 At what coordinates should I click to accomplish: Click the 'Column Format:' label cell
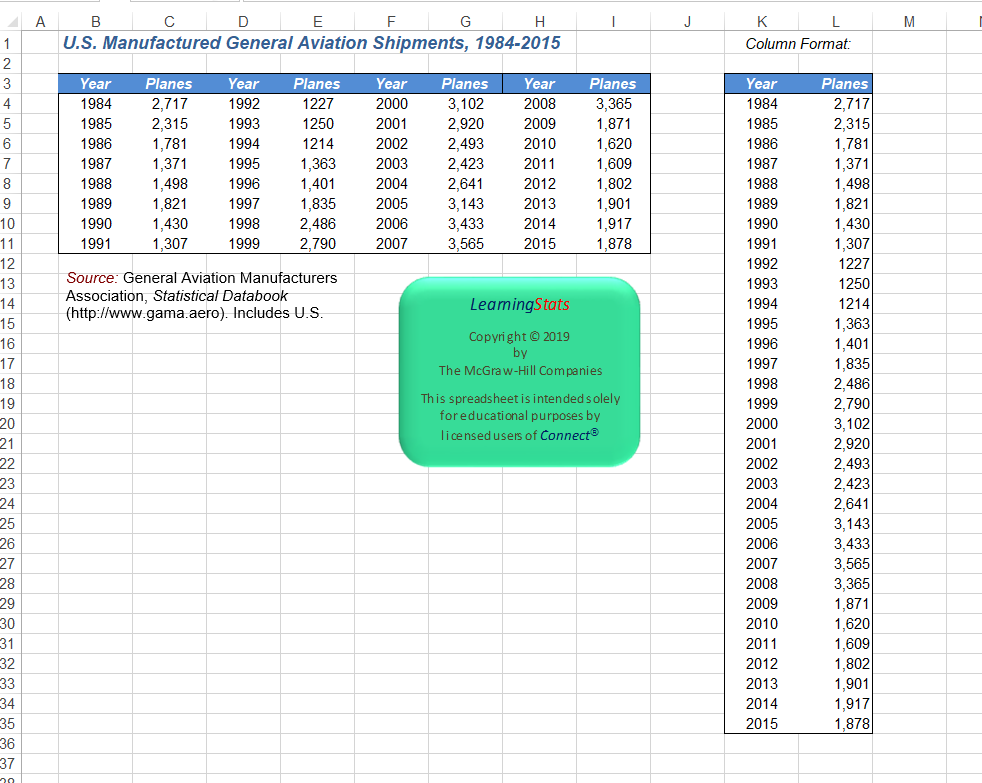pos(798,44)
